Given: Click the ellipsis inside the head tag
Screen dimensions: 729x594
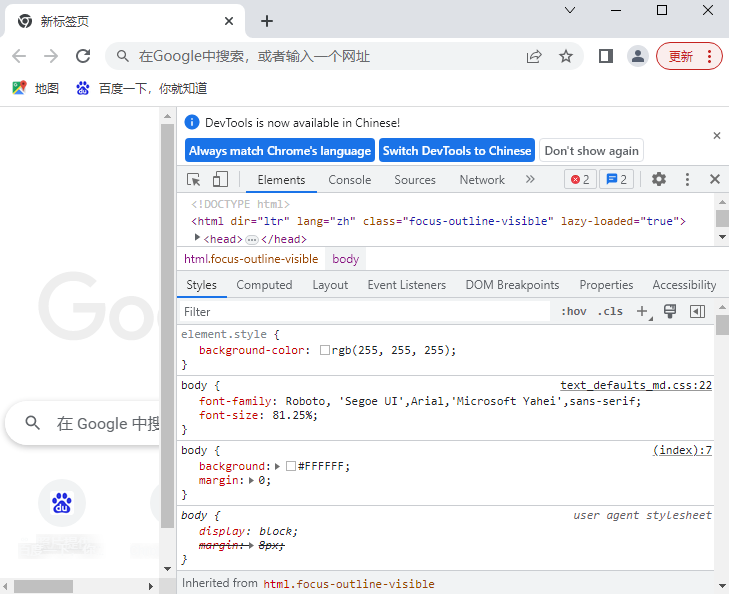Looking at the screenshot, I should pyautogui.click(x=252, y=240).
